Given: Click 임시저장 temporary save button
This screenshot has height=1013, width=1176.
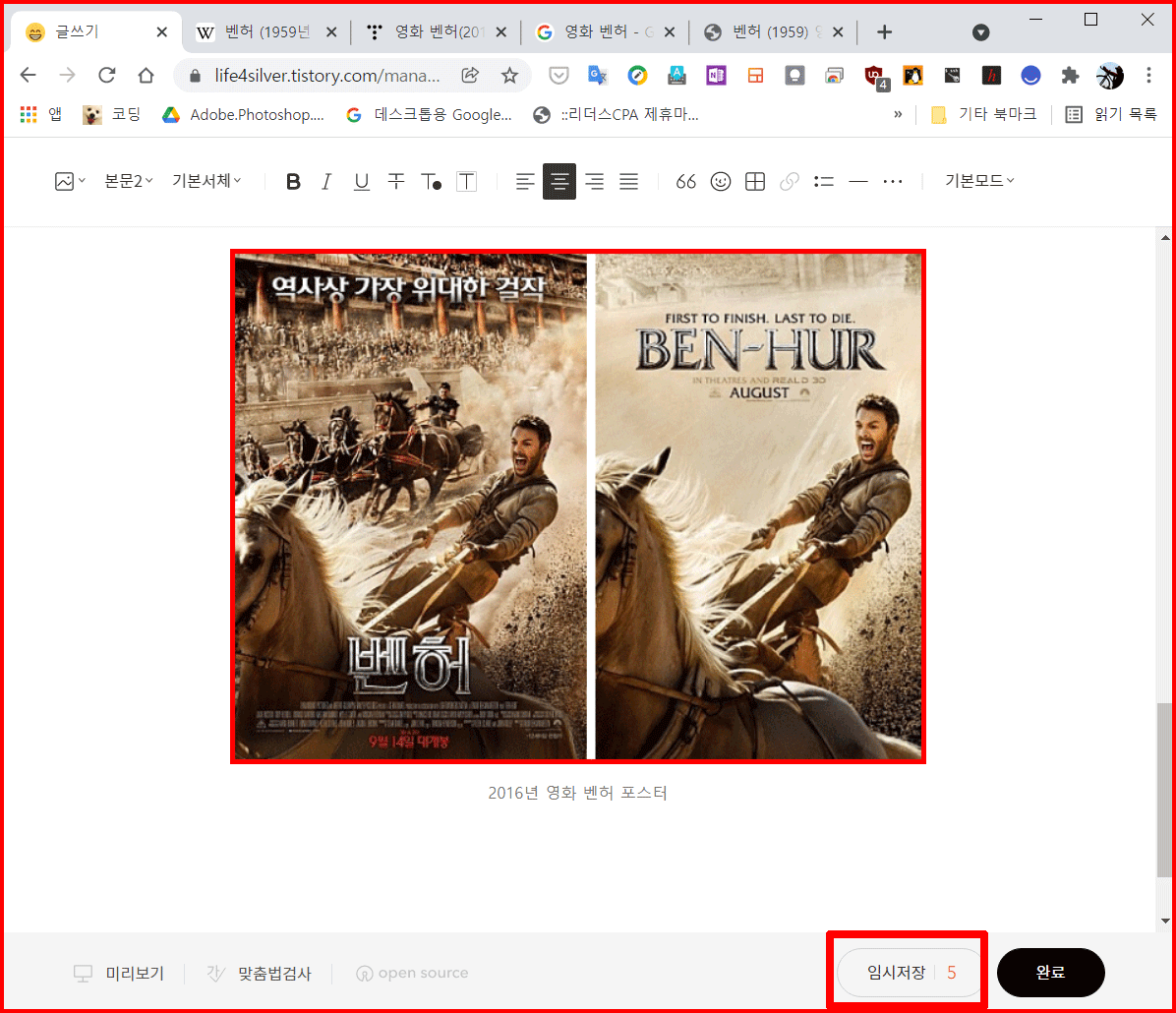Looking at the screenshot, I should pos(896,973).
